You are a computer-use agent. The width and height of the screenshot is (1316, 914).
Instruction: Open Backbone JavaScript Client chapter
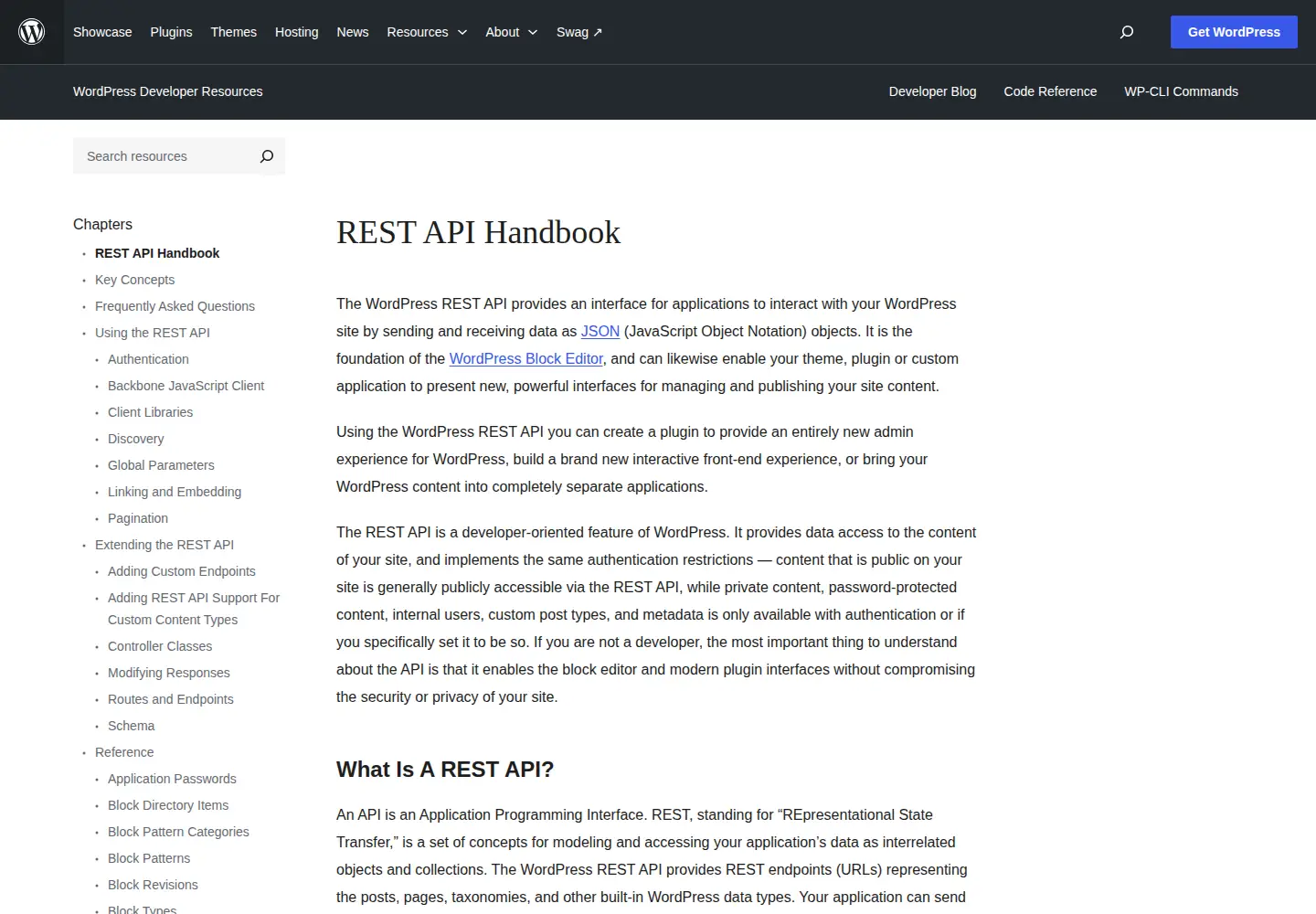186,386
